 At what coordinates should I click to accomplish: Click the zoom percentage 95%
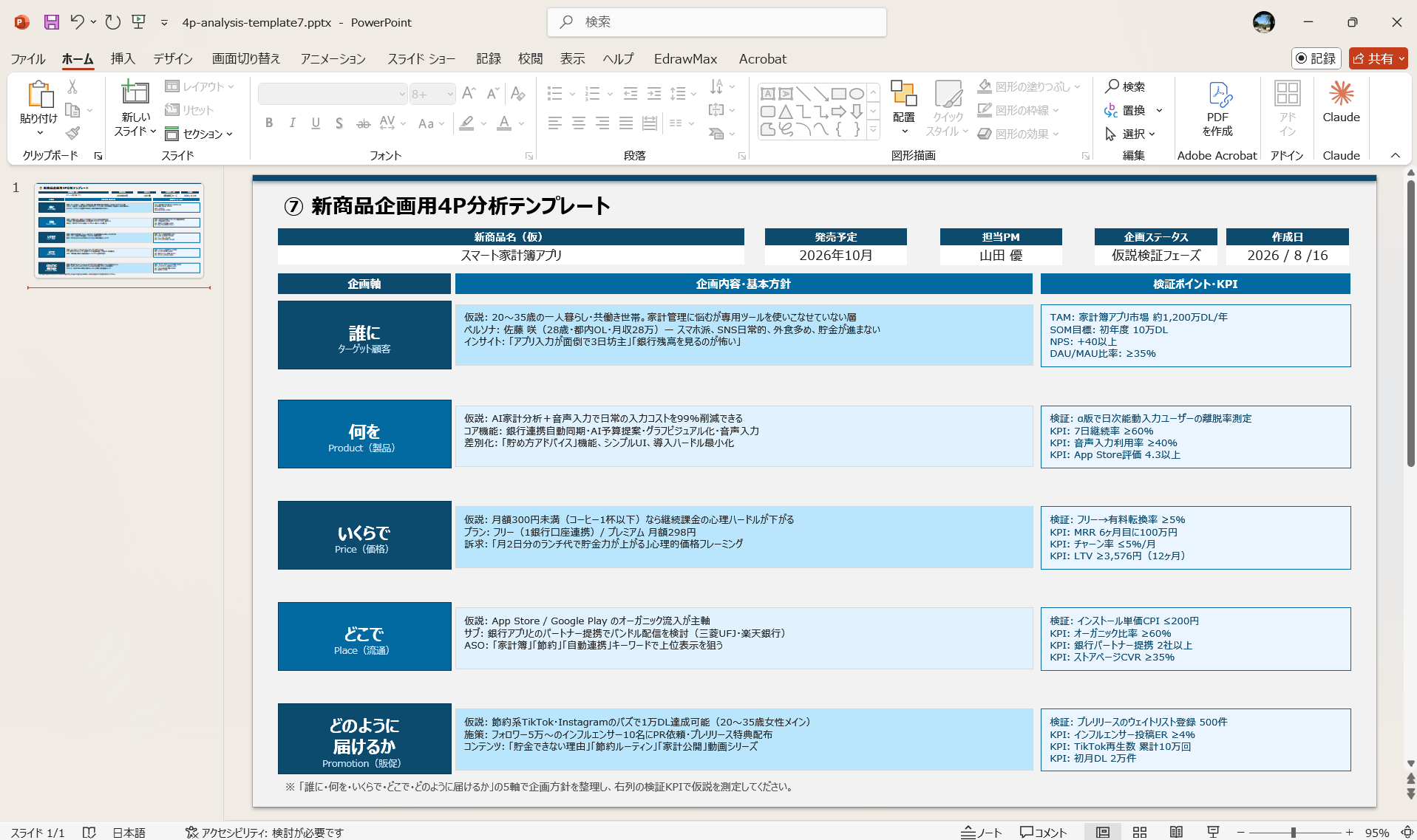(1376, 833)
